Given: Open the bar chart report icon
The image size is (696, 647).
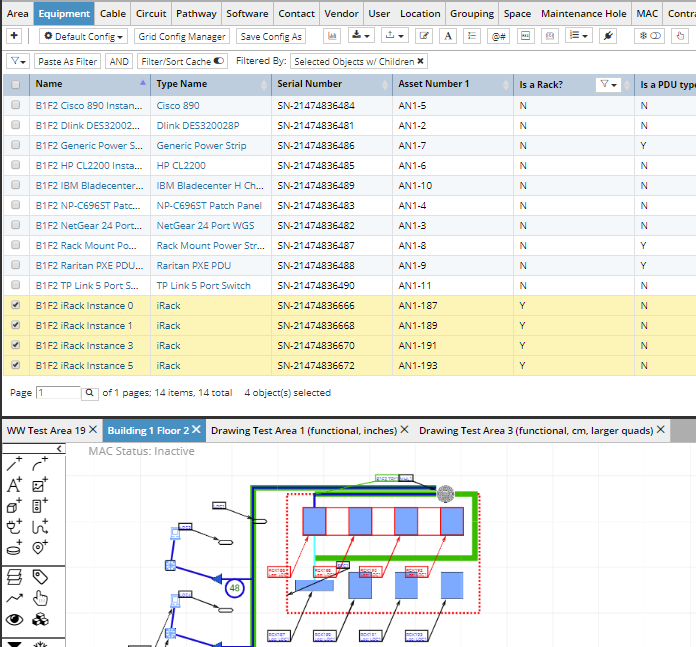Looking at the screenshot, I should (x=332, y=36).
